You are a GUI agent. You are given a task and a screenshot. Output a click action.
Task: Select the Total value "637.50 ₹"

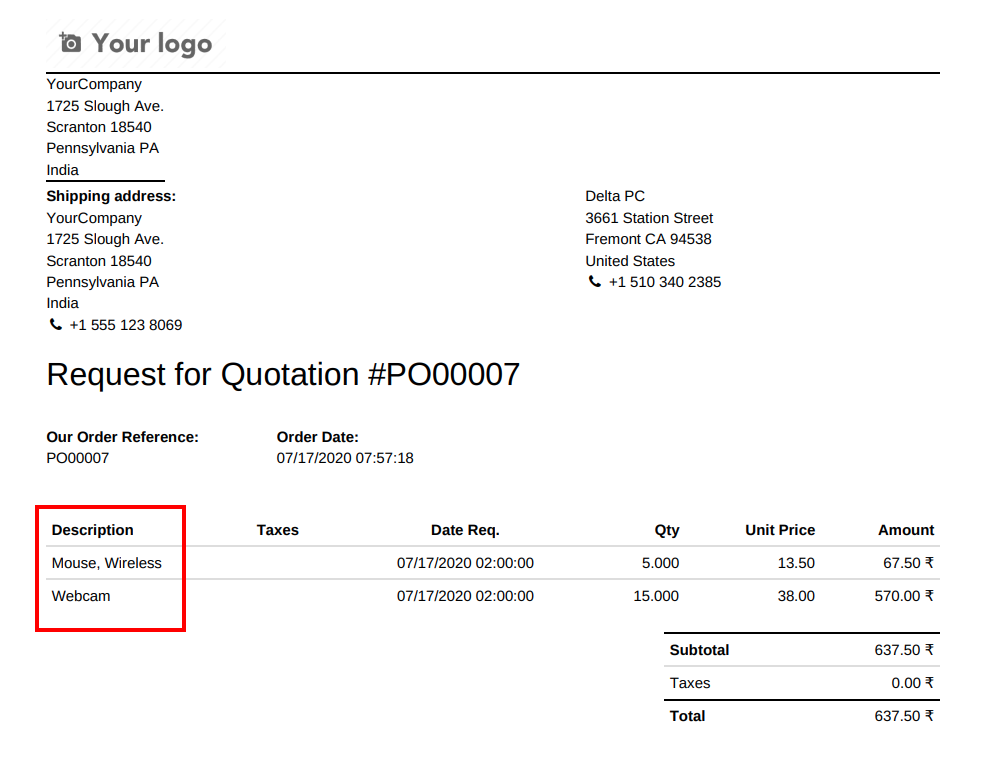[904, 716]
